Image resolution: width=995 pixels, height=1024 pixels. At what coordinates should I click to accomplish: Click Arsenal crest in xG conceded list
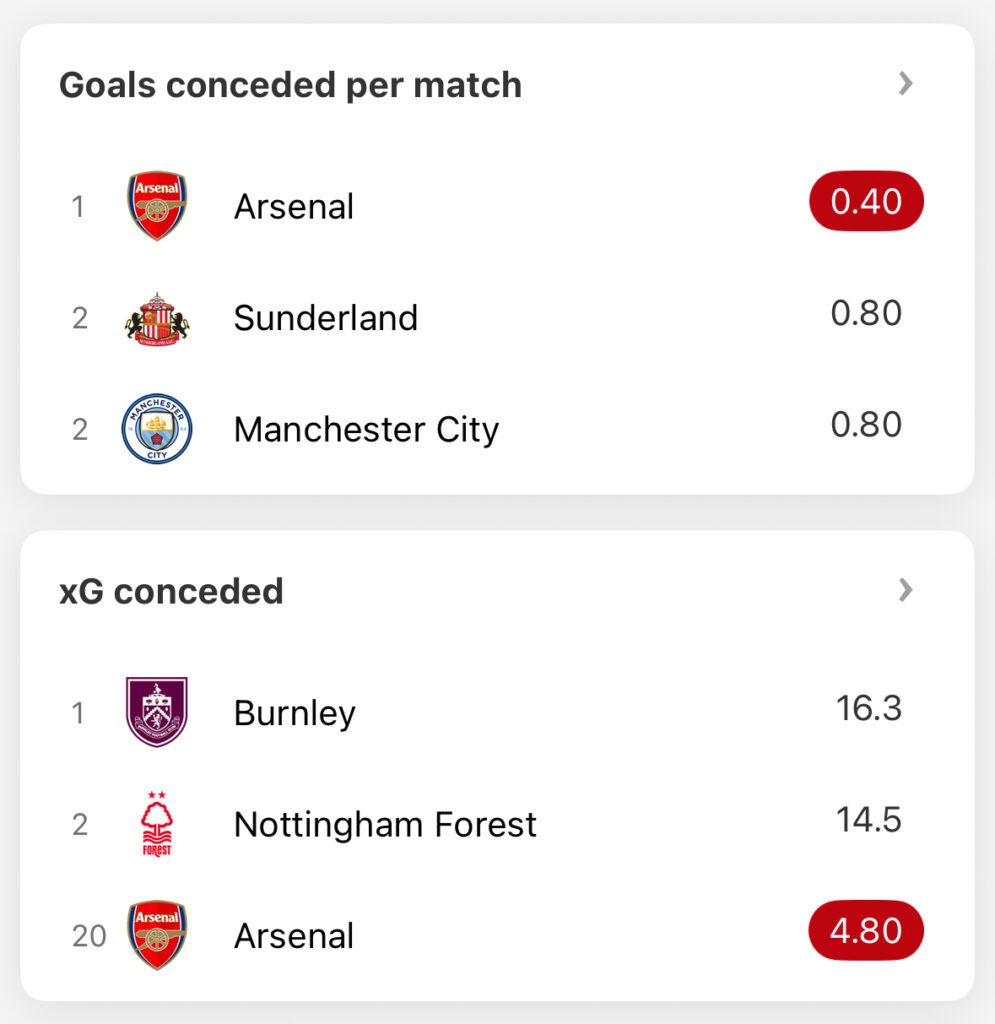pos(157,935)
